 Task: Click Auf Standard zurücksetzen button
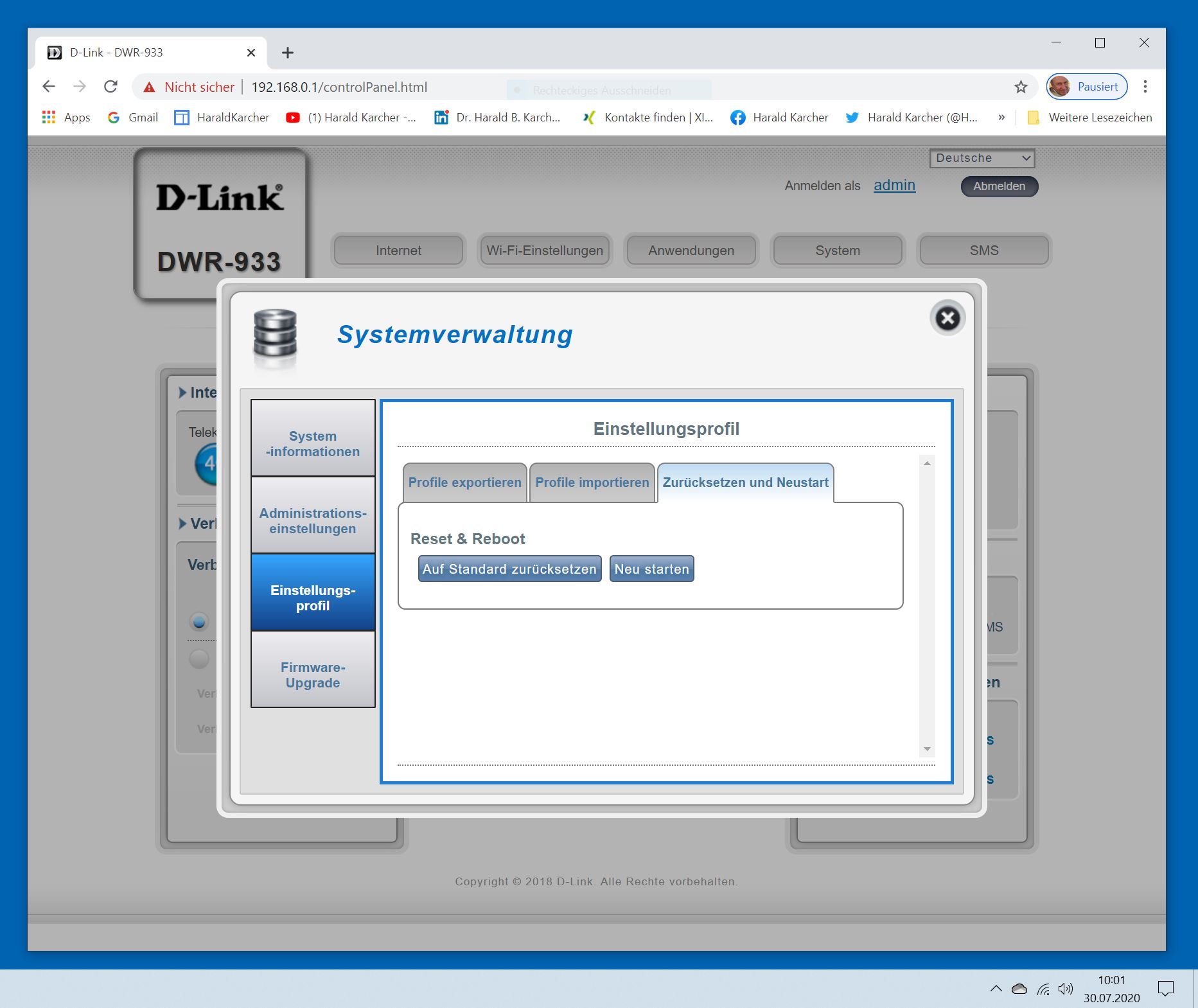click(x=509, y=569)
